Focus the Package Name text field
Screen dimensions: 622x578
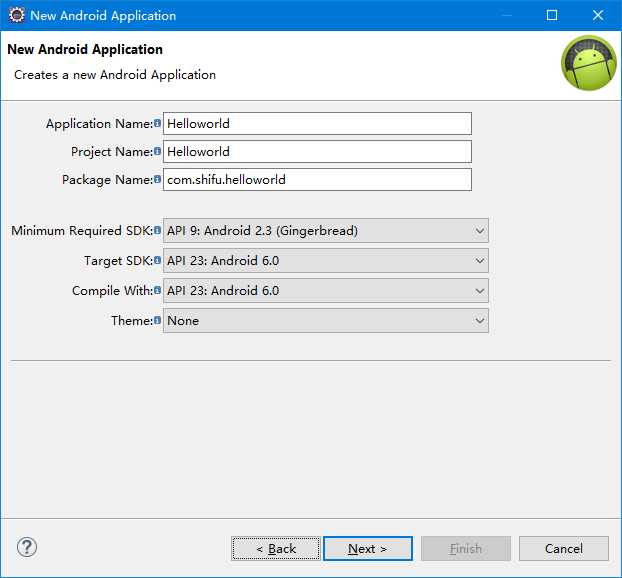pyautogui.click(x=317, y=180)
